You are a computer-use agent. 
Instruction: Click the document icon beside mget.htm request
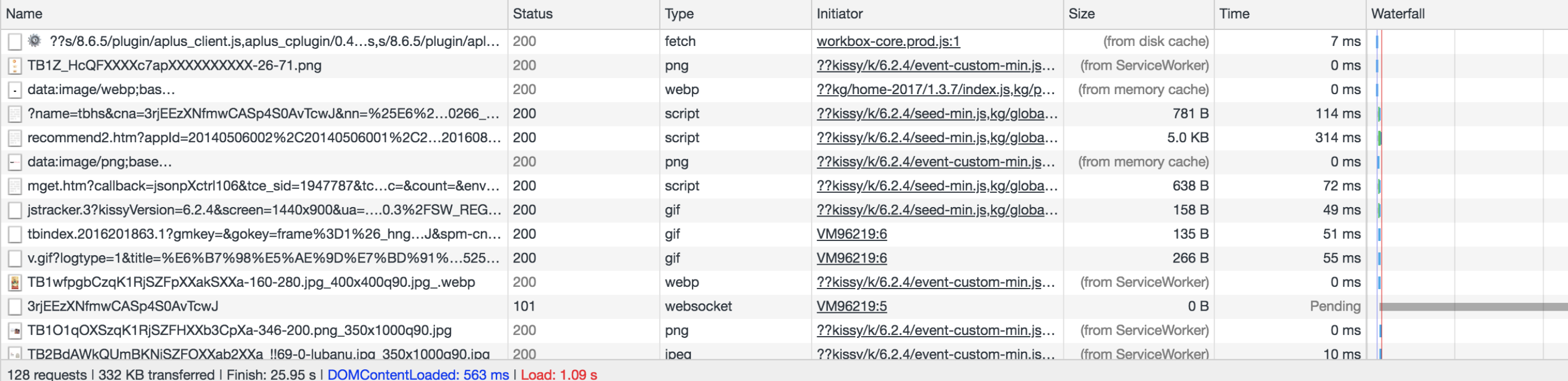click(x=14, y=186)
